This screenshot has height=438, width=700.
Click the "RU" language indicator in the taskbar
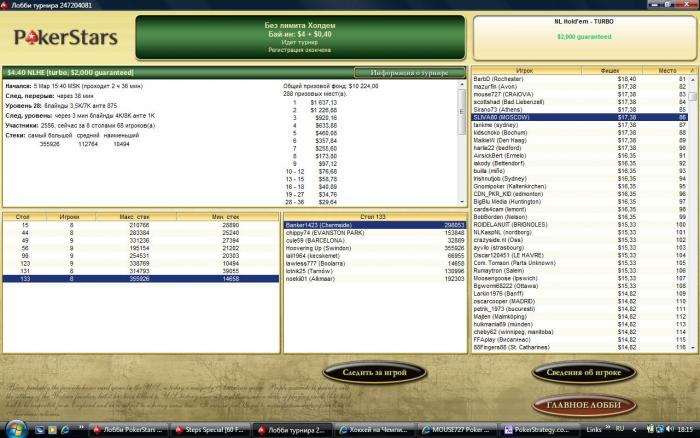pyautogui.click(x=620, y=429)
